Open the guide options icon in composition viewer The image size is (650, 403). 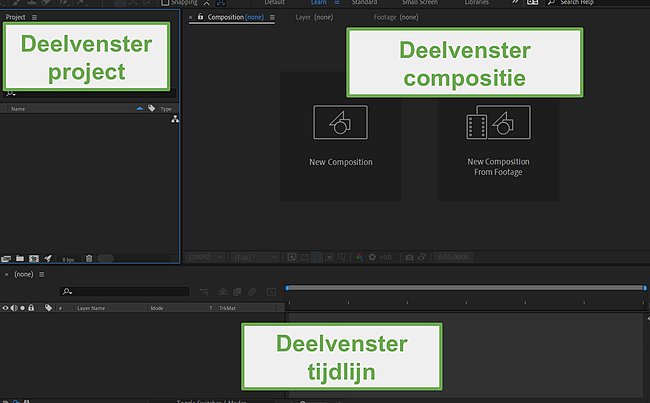click(342, 257)
